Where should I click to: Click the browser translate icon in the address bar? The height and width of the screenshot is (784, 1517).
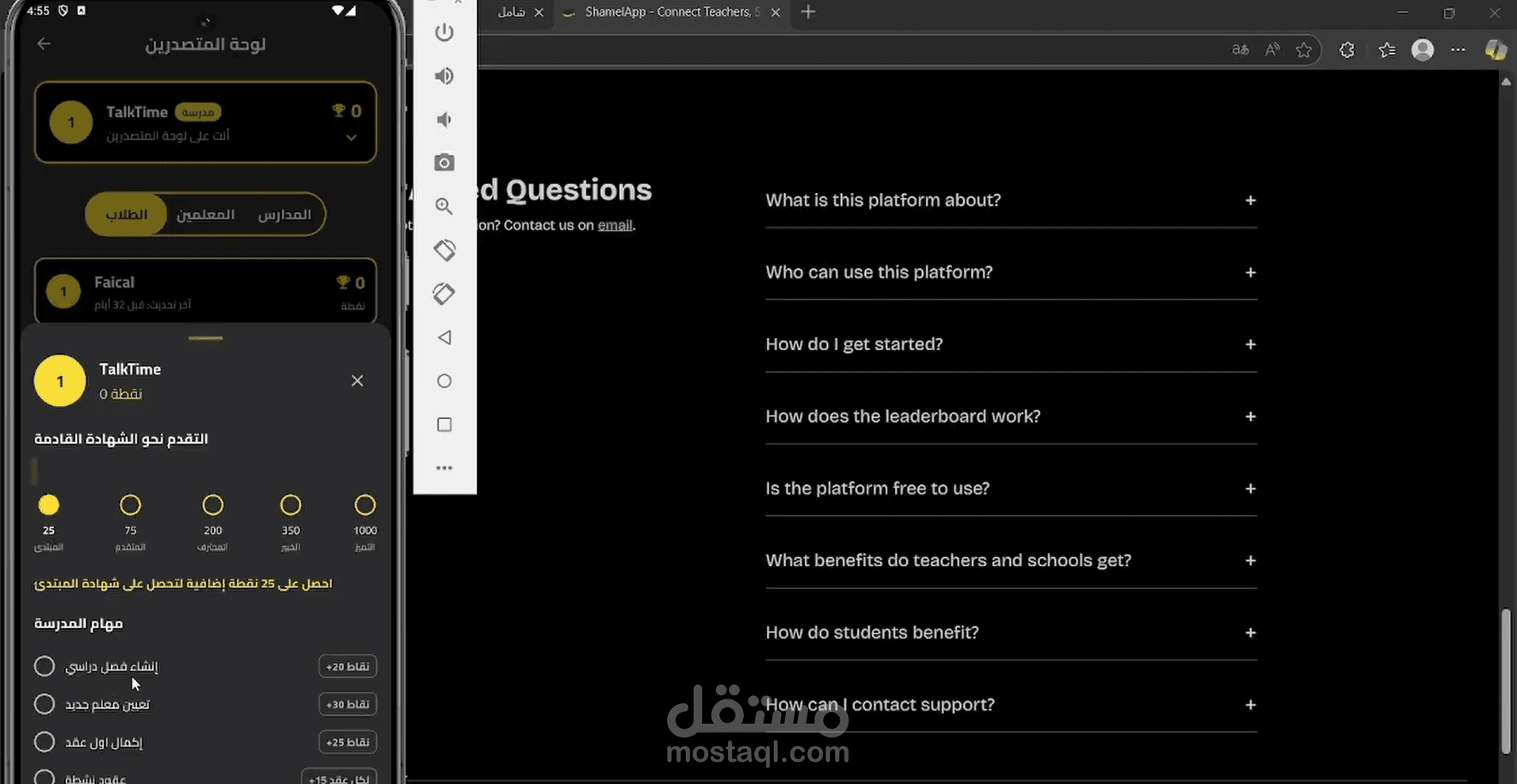pyautogui.click(x=1241, y=50)
